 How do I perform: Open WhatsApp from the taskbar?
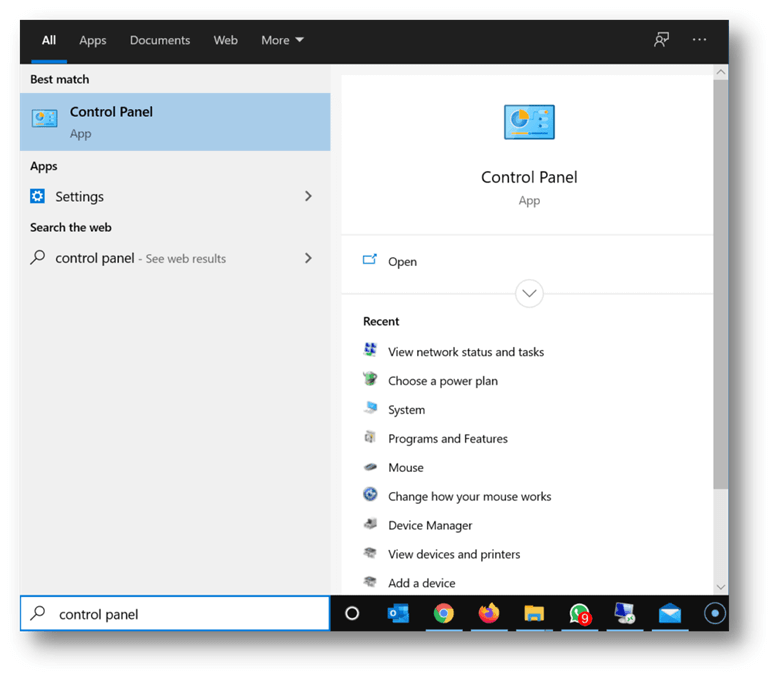[579, 614]
